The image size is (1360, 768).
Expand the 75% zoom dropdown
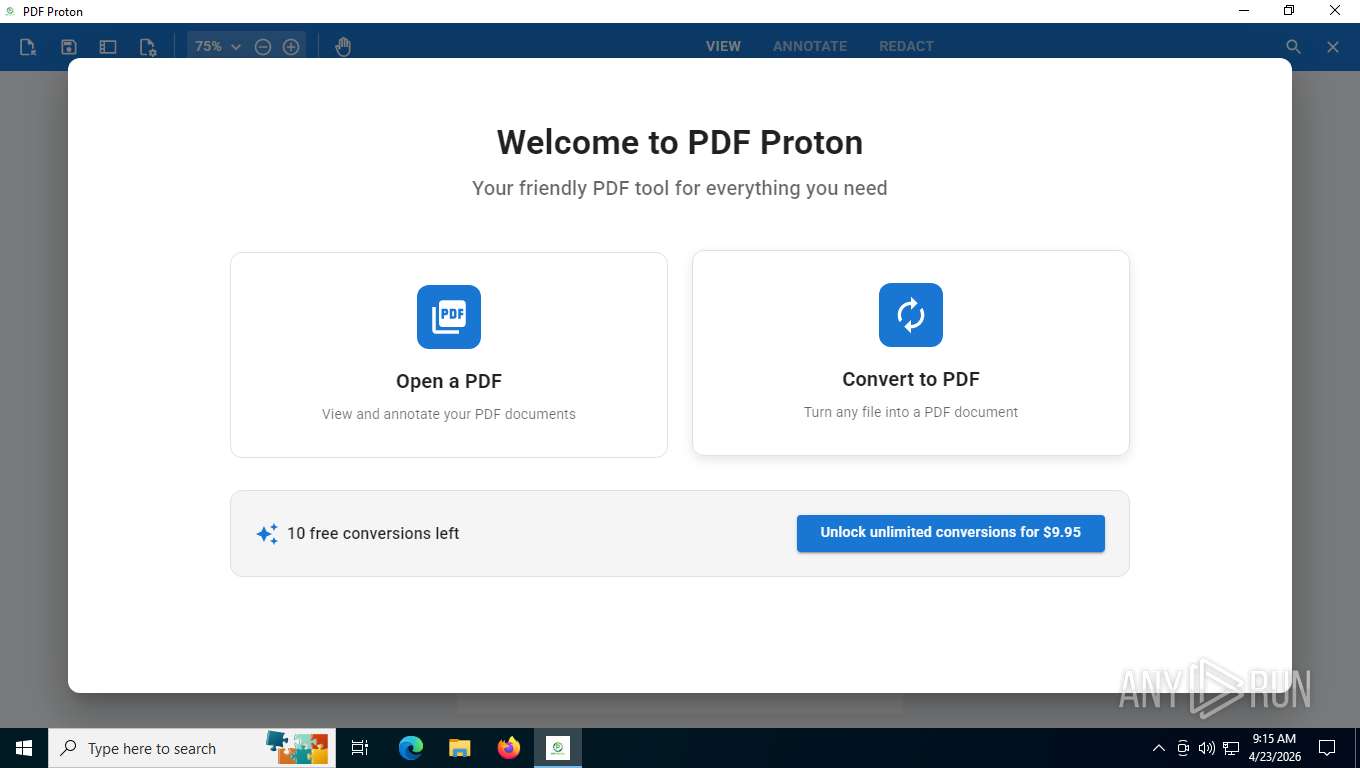[217, 47]
